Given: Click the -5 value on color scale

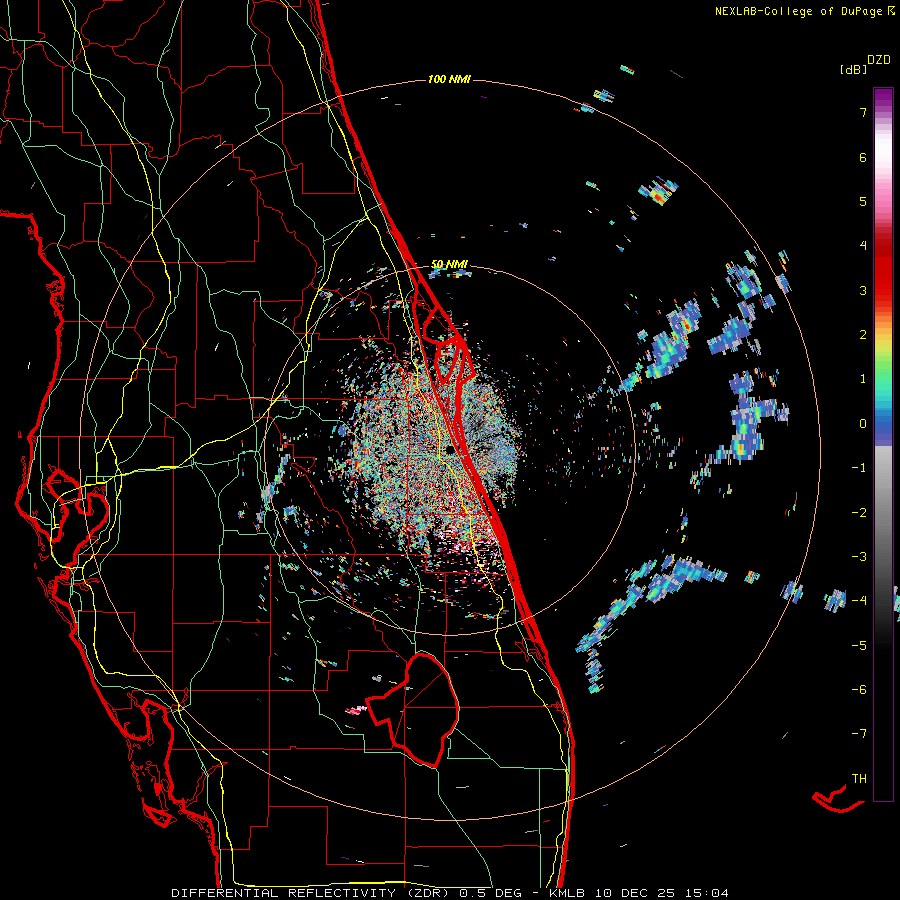Looking at the screenshot, I should coord(859,646).
